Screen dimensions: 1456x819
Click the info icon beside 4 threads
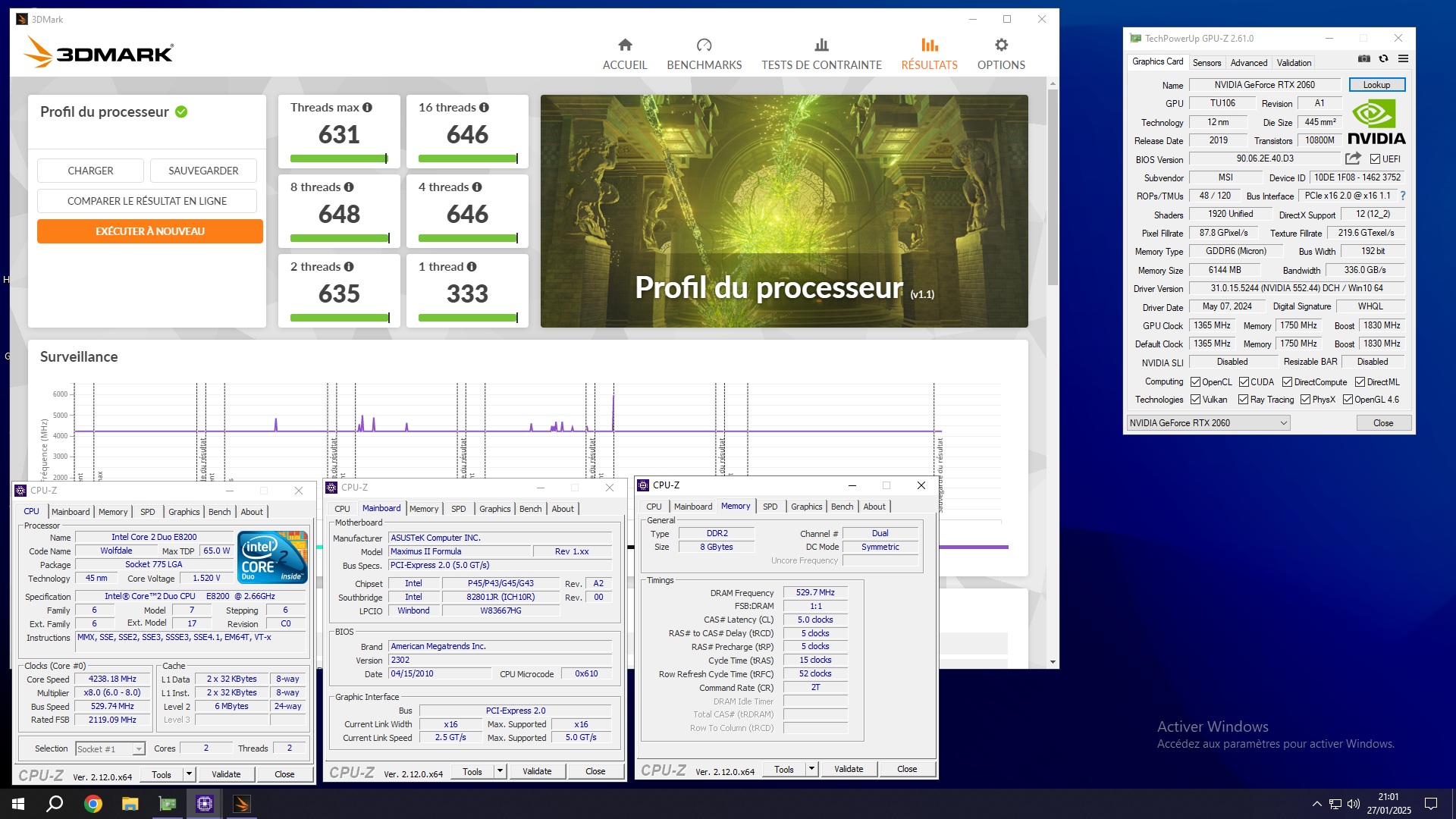(477, 187)
